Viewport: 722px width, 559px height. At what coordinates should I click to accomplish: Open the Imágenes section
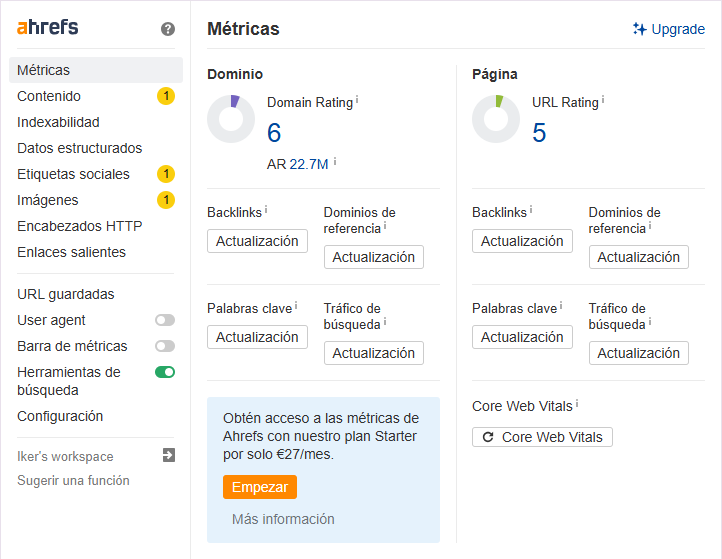click(x=47, y=200)
